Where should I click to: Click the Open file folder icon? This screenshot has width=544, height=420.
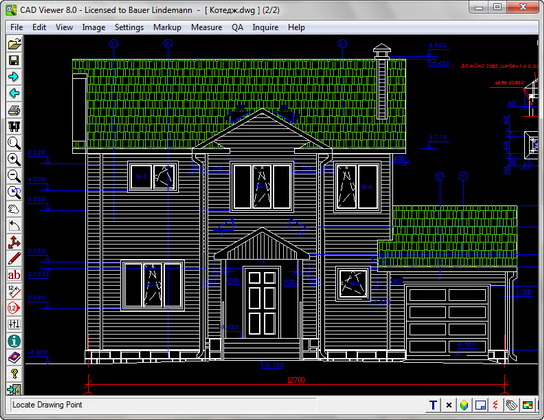tap(14, 44)
